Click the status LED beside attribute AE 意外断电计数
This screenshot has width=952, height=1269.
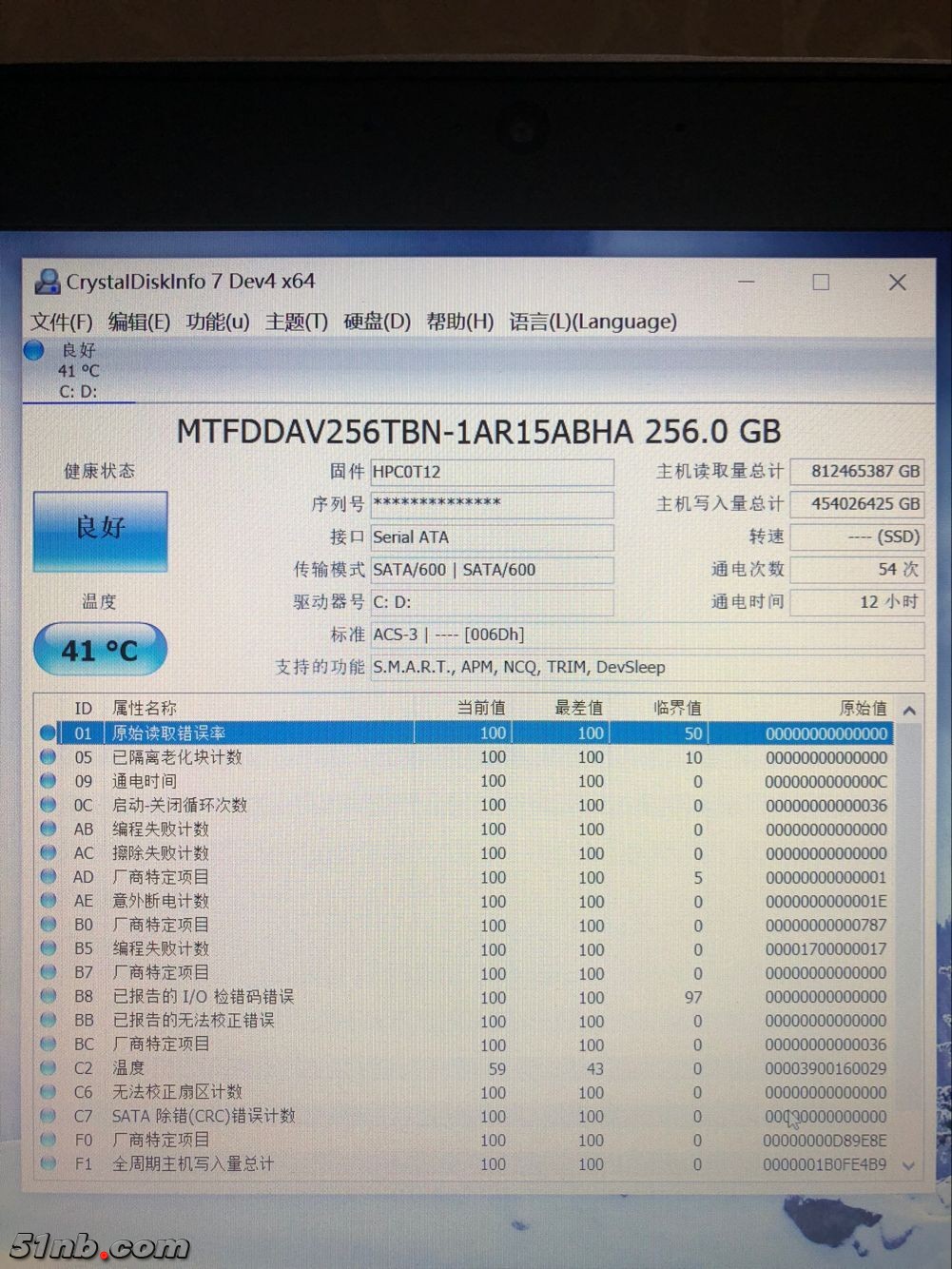(x=49, y=900)
